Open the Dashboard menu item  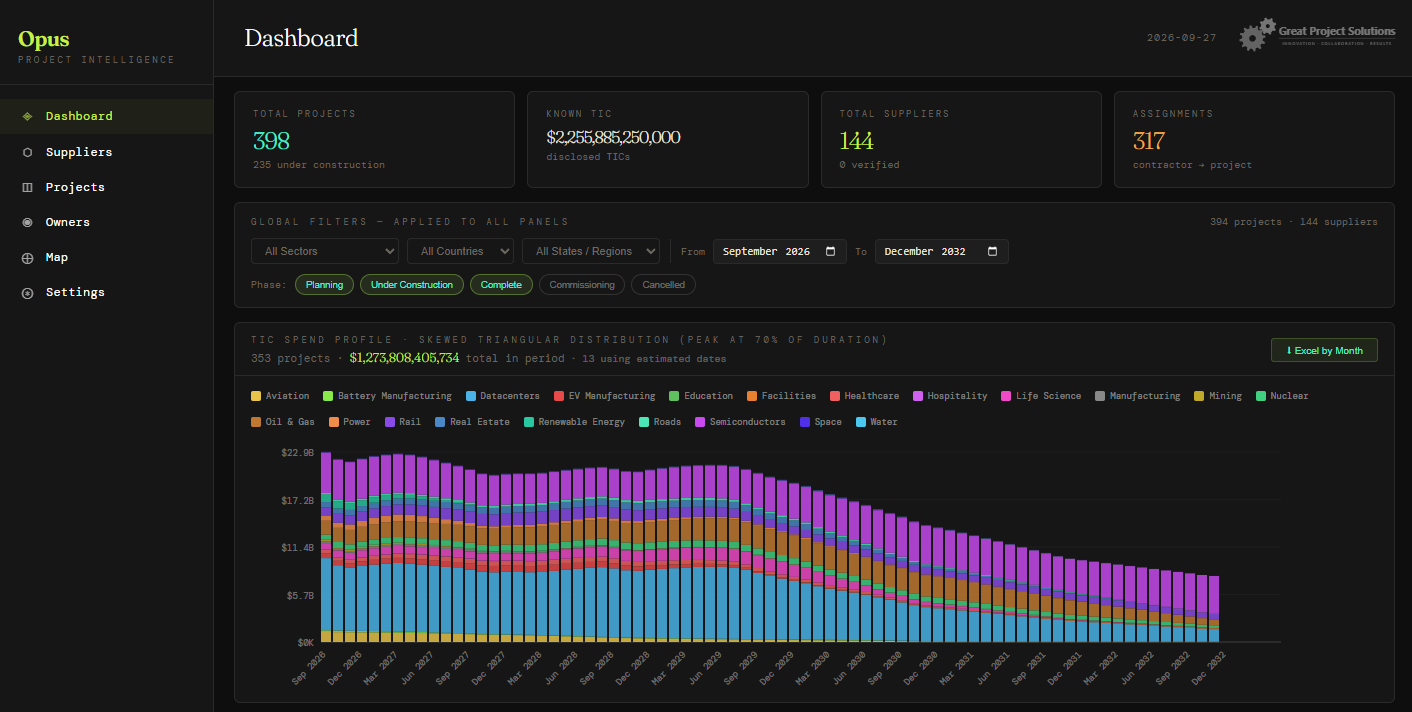pos(106,116)
